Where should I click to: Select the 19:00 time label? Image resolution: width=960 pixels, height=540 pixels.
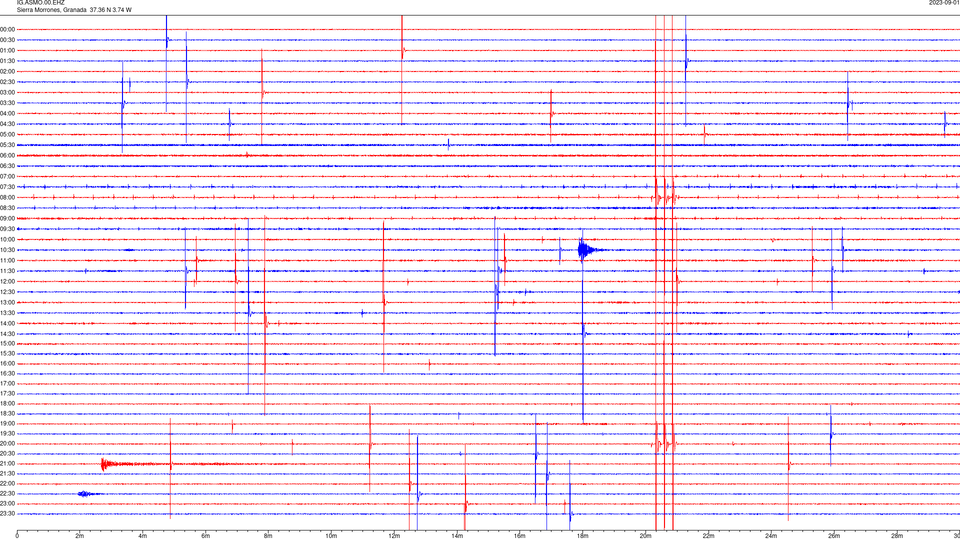click(8, 424)
